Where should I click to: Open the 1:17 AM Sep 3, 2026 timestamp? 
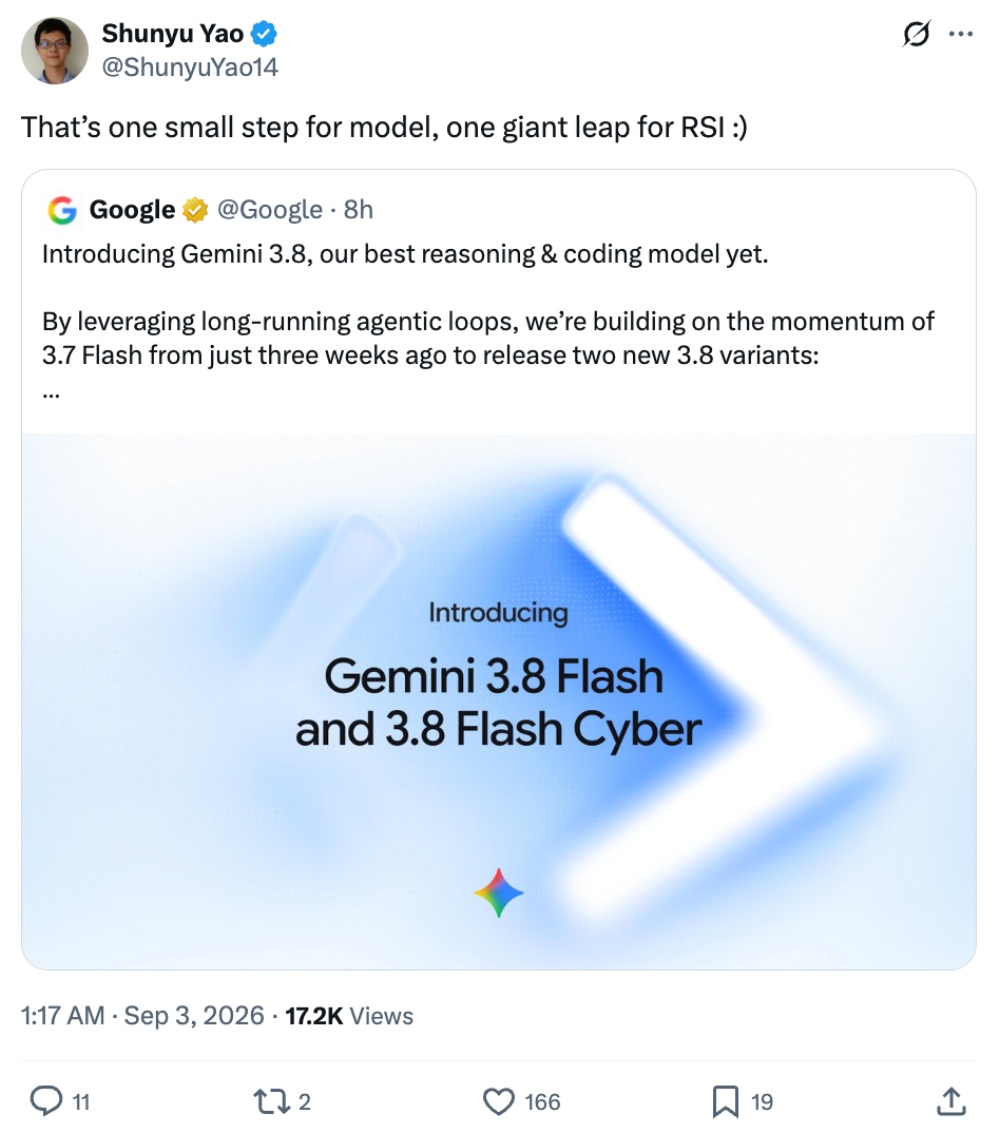pos(142,1015)
